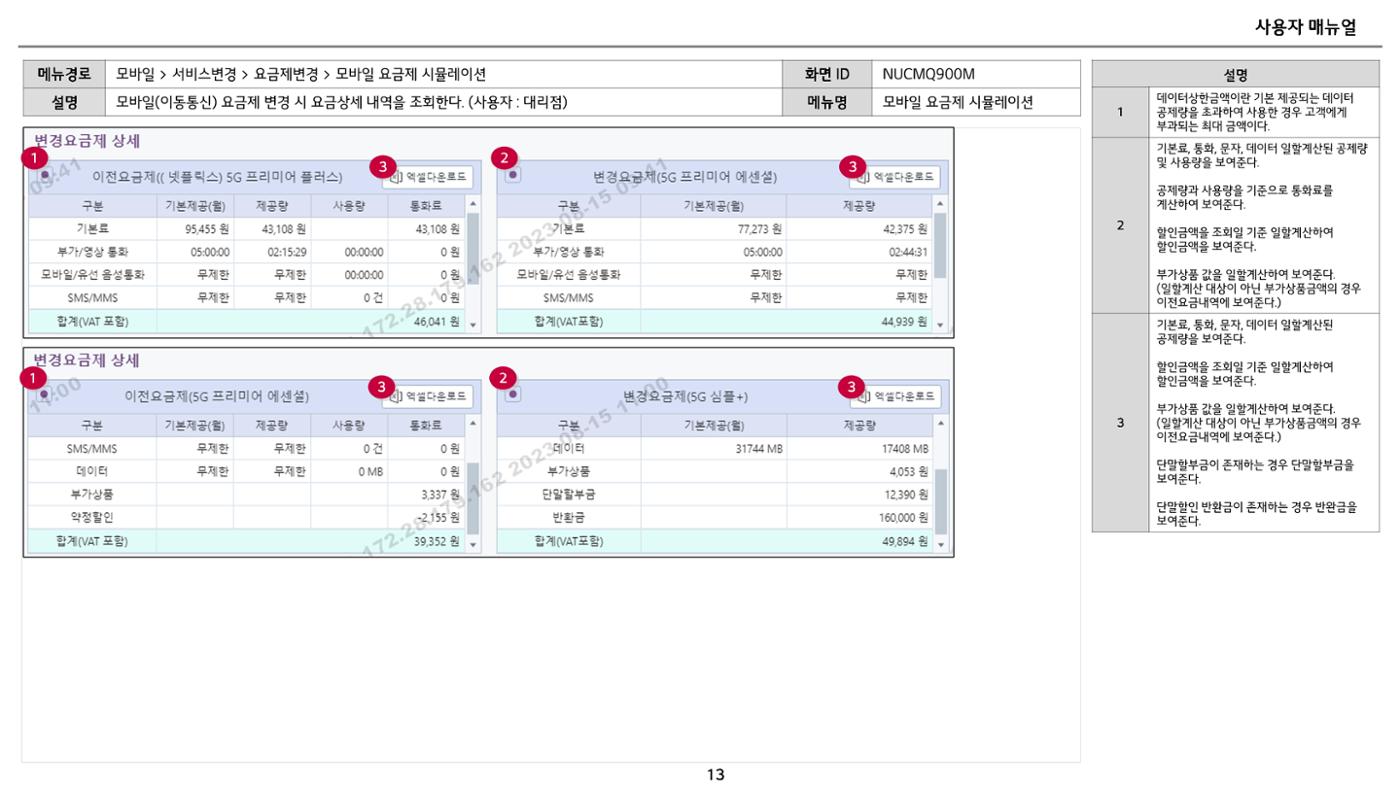Select the 02:44:31 cell
1400x788 pixels.
pyautogui.click(x=860, y=252)
